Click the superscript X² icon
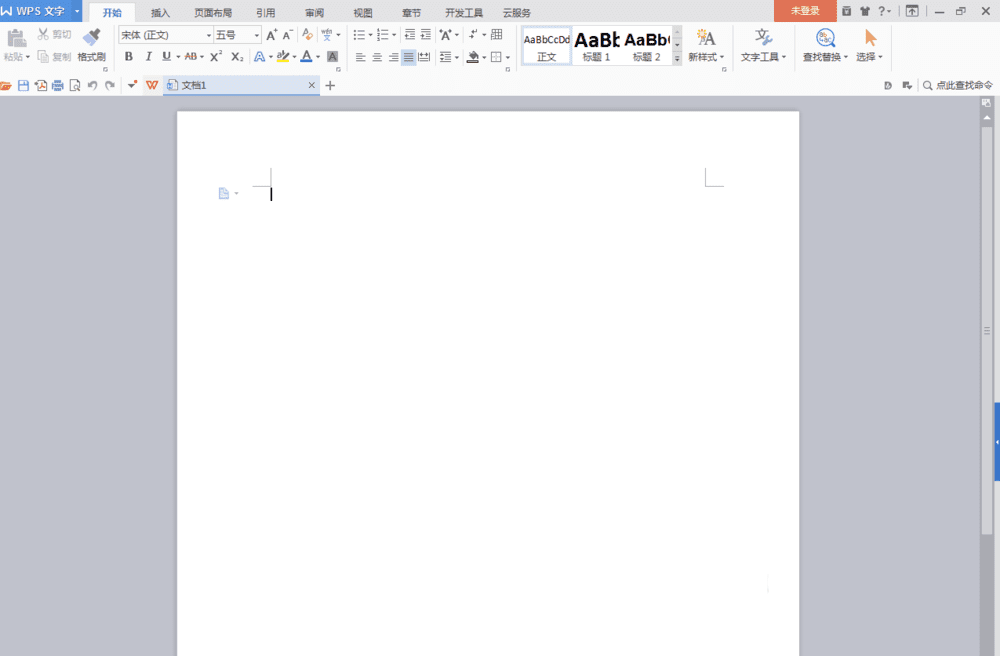The width and height of the screenshot is (1000, 656). tap(216, 57)
